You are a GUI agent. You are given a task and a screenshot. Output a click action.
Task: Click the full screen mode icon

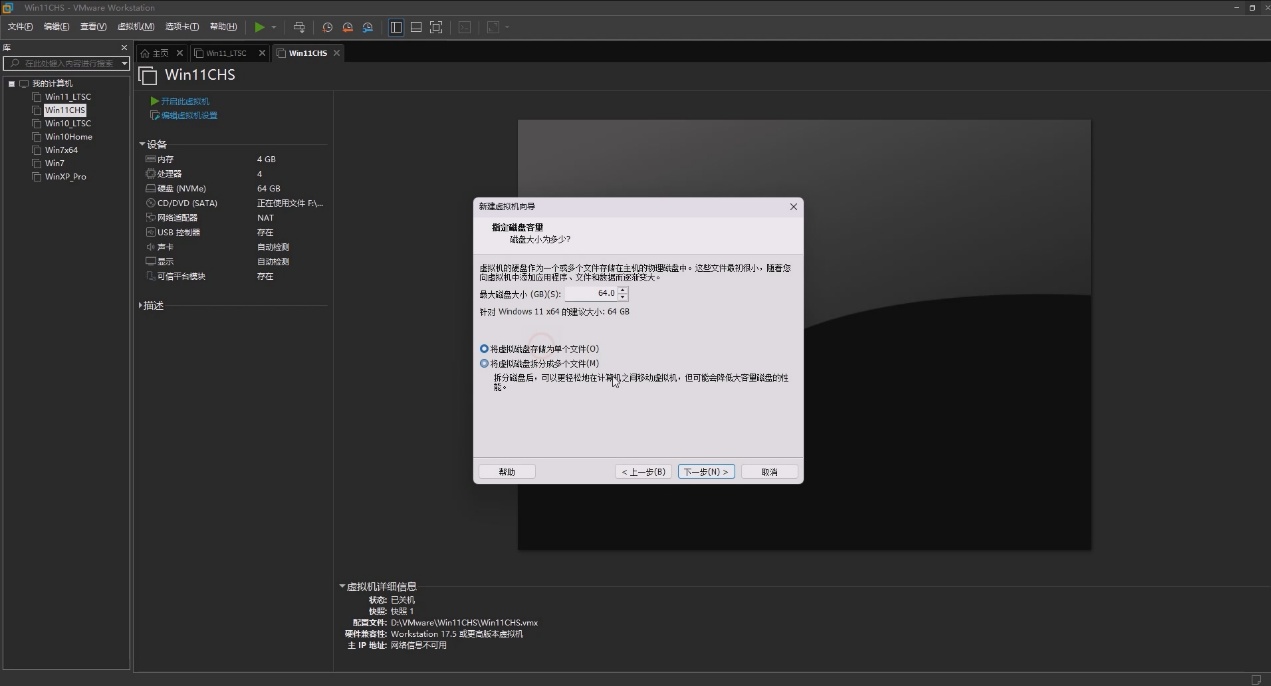(436, 27)
